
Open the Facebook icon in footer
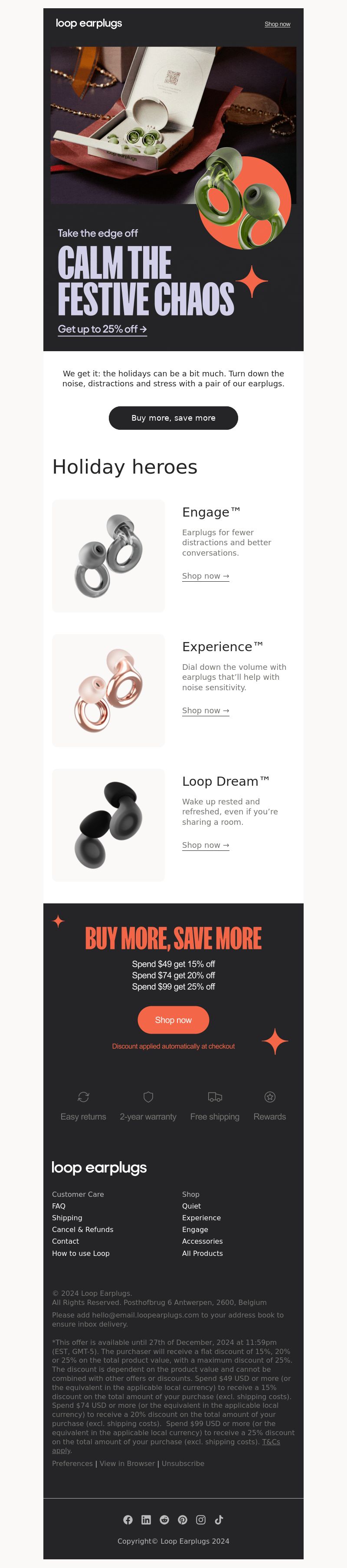coord(128,1519)
